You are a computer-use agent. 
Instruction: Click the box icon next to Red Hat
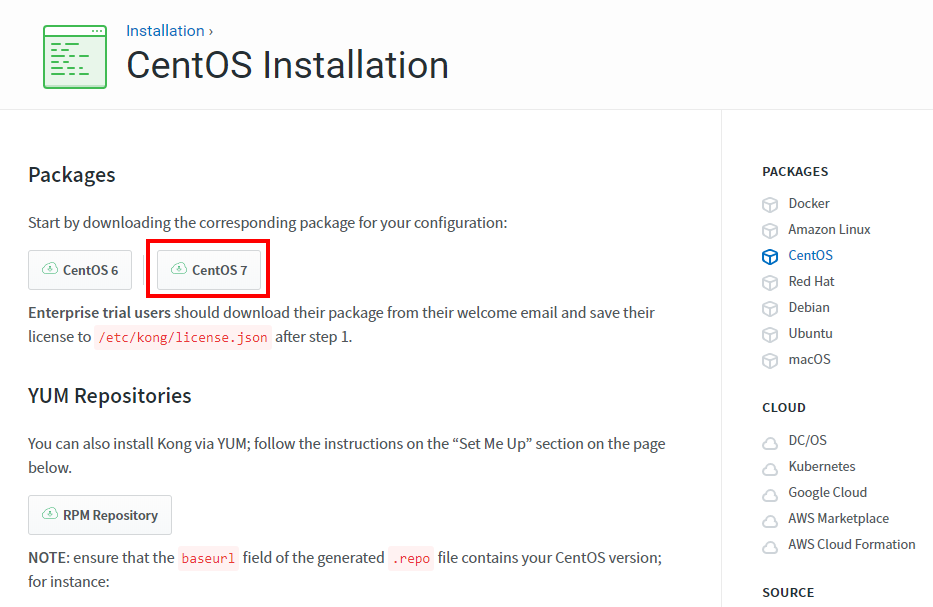pos(770,283)
